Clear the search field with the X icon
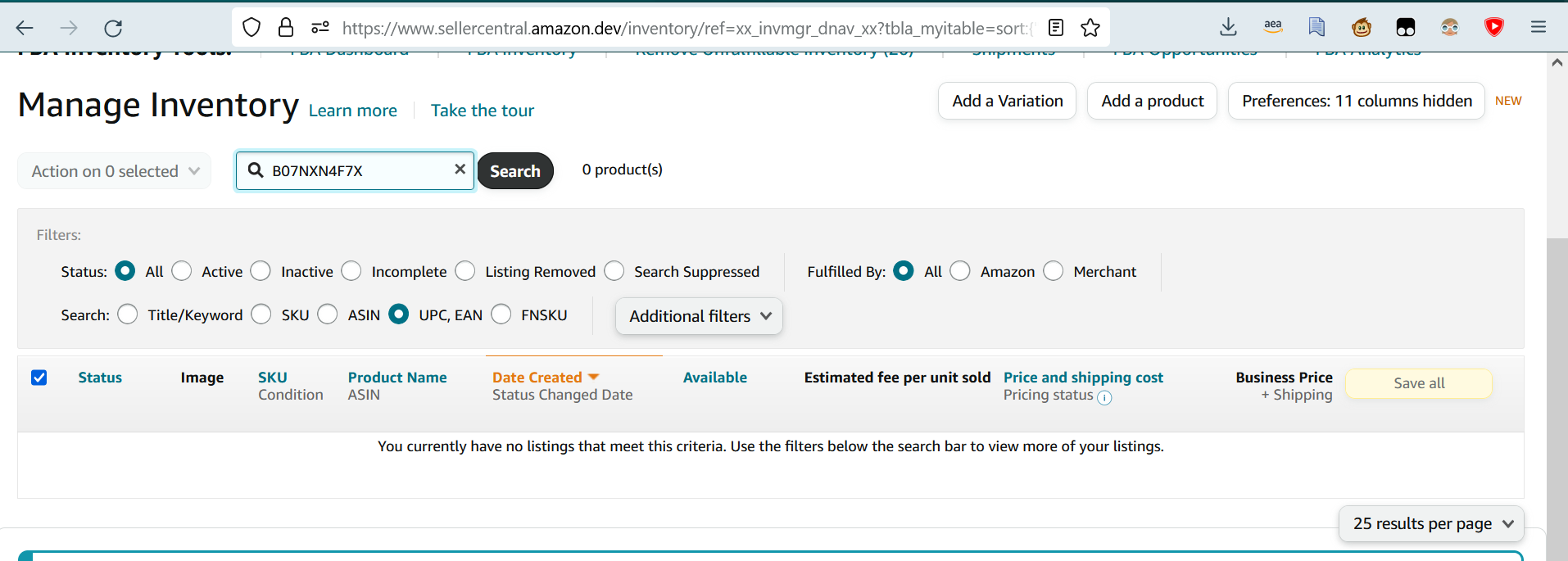This screenshot has height=561, width=1568. (460, 169)
